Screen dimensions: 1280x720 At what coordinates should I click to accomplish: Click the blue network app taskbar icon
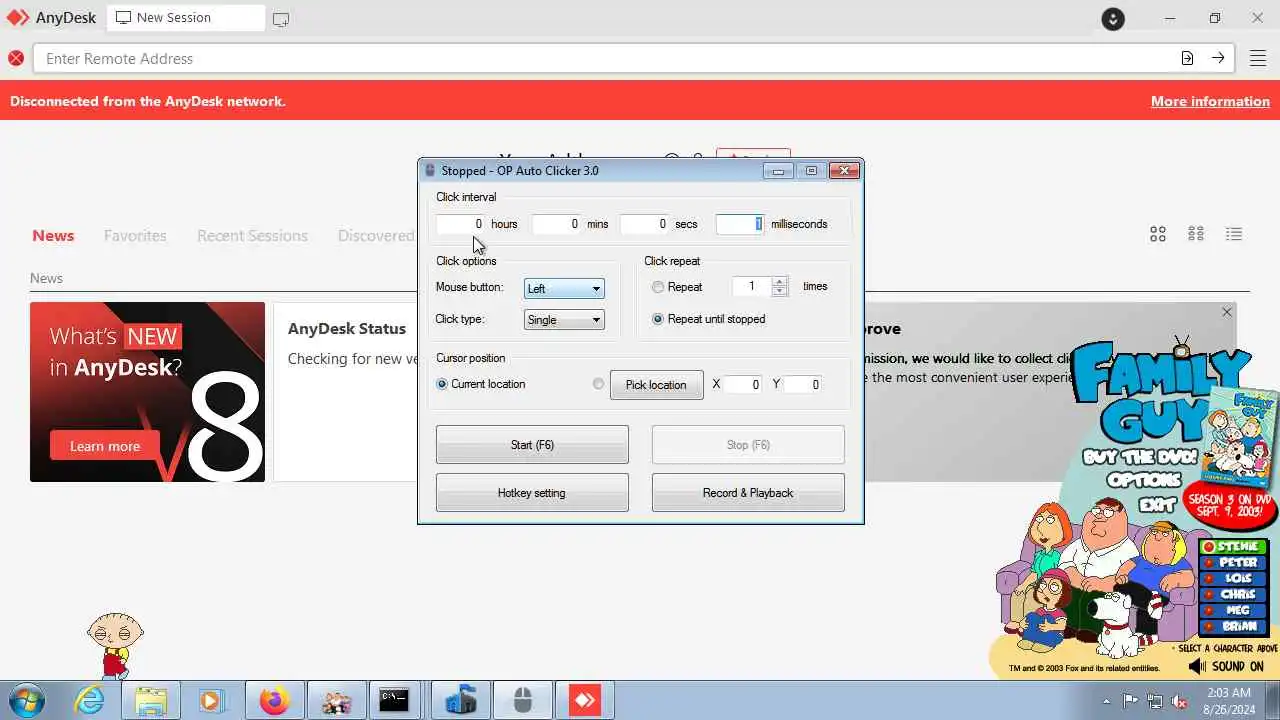point(461,700)
